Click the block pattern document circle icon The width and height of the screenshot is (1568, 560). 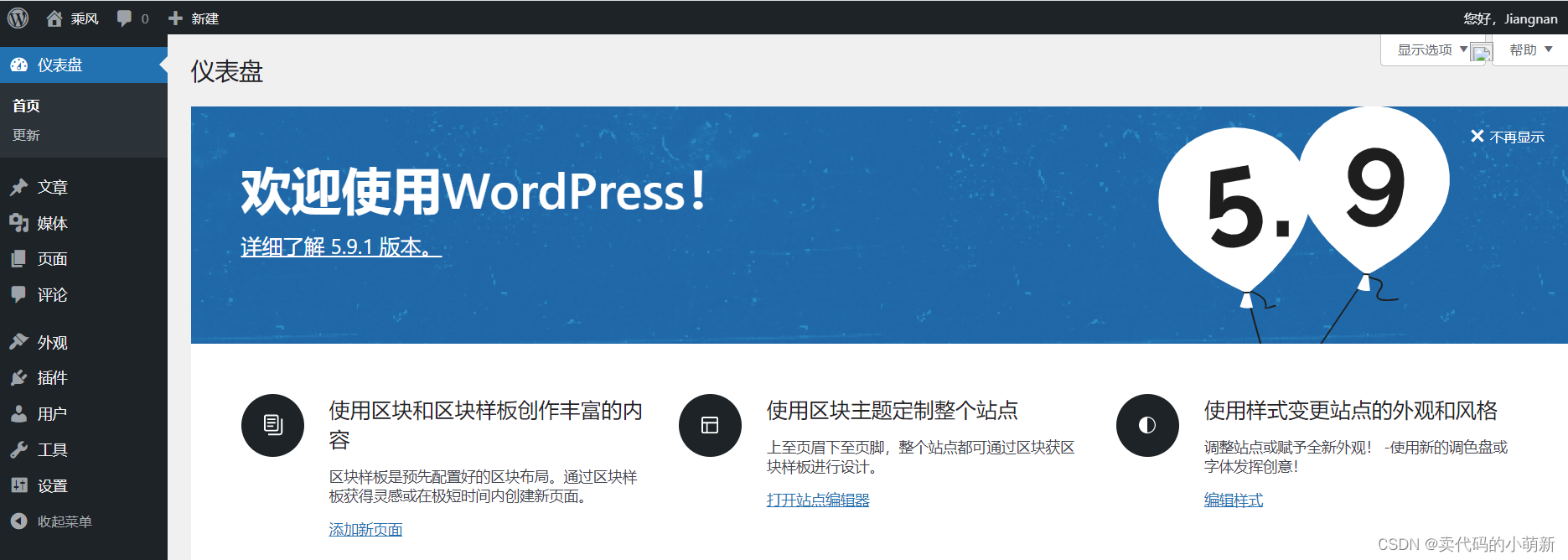click(272, 425)
